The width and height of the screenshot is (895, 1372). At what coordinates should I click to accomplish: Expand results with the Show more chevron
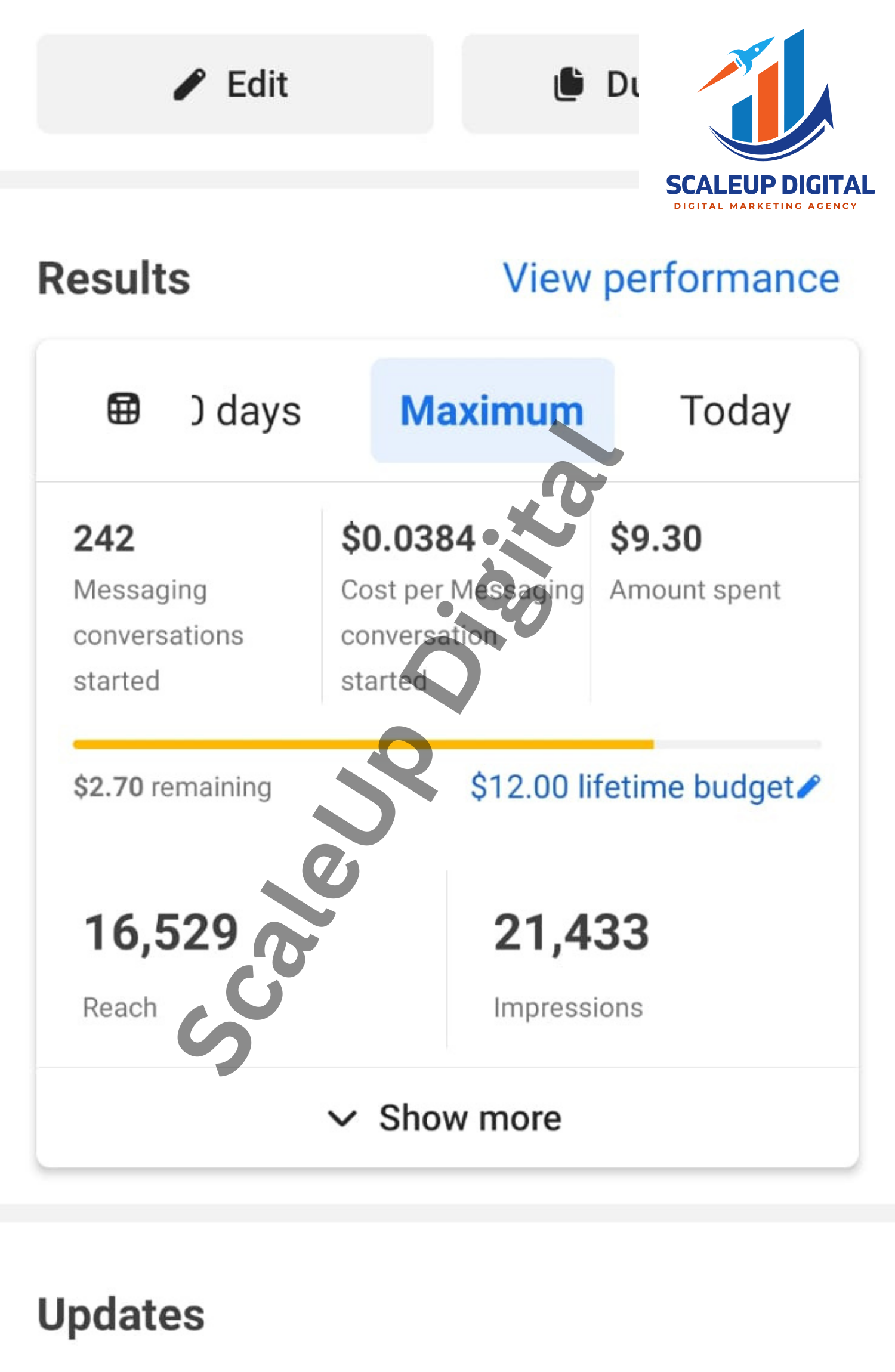pyautogui.click(x=342, y=1118)
